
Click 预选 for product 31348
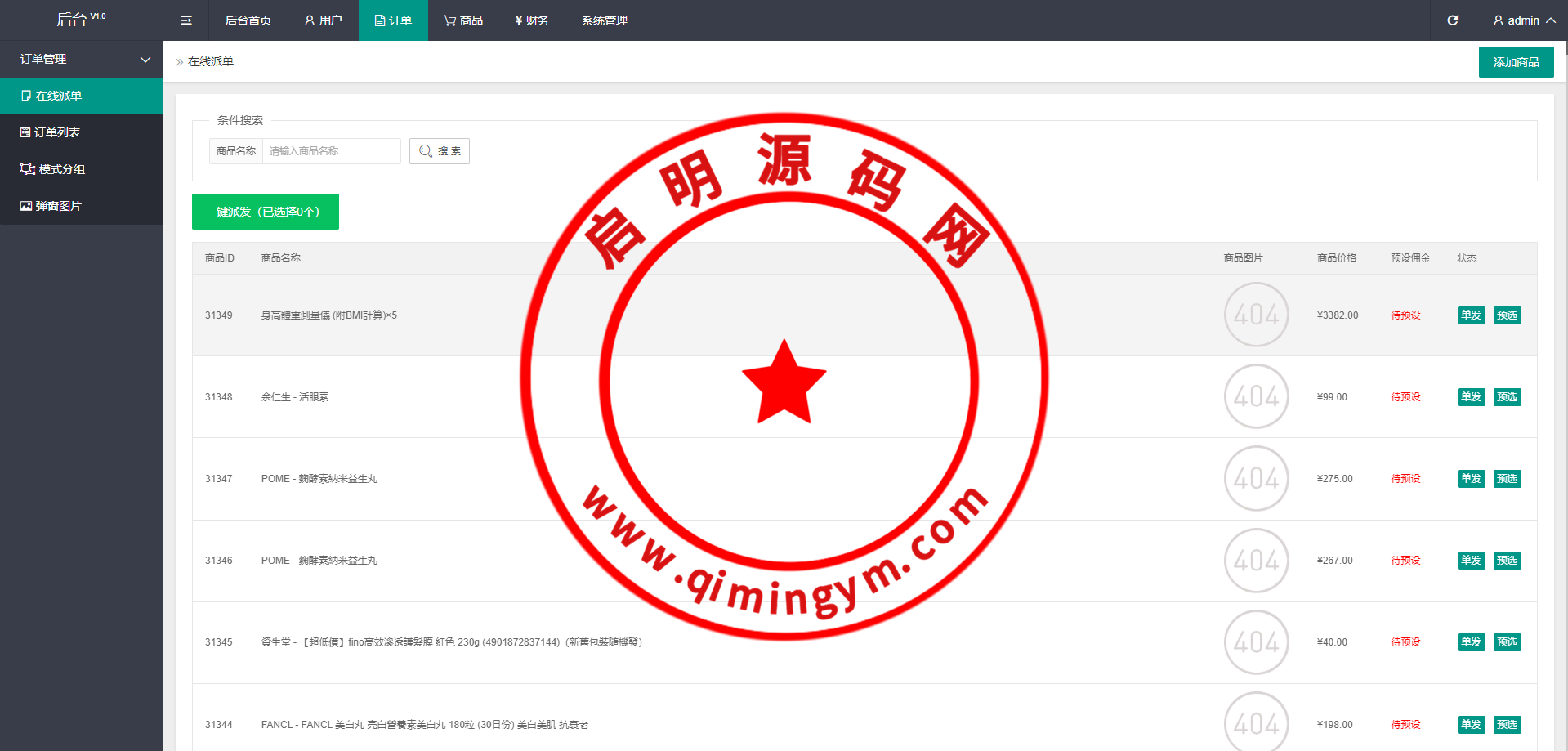point(1507,397)
